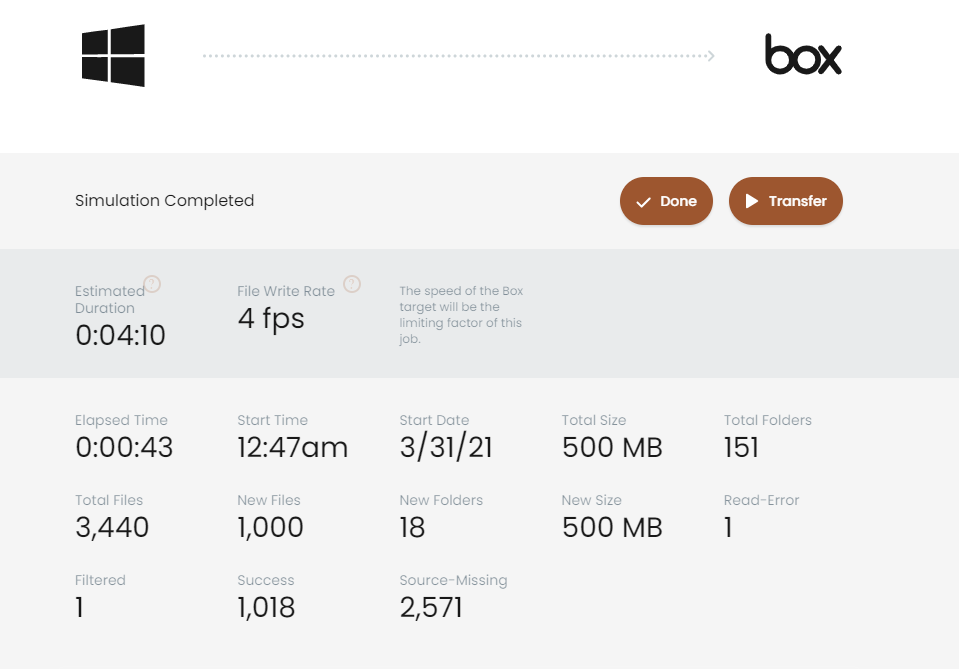
Task: Click the Box limiting factor note
Action: [x=461, y=315]
